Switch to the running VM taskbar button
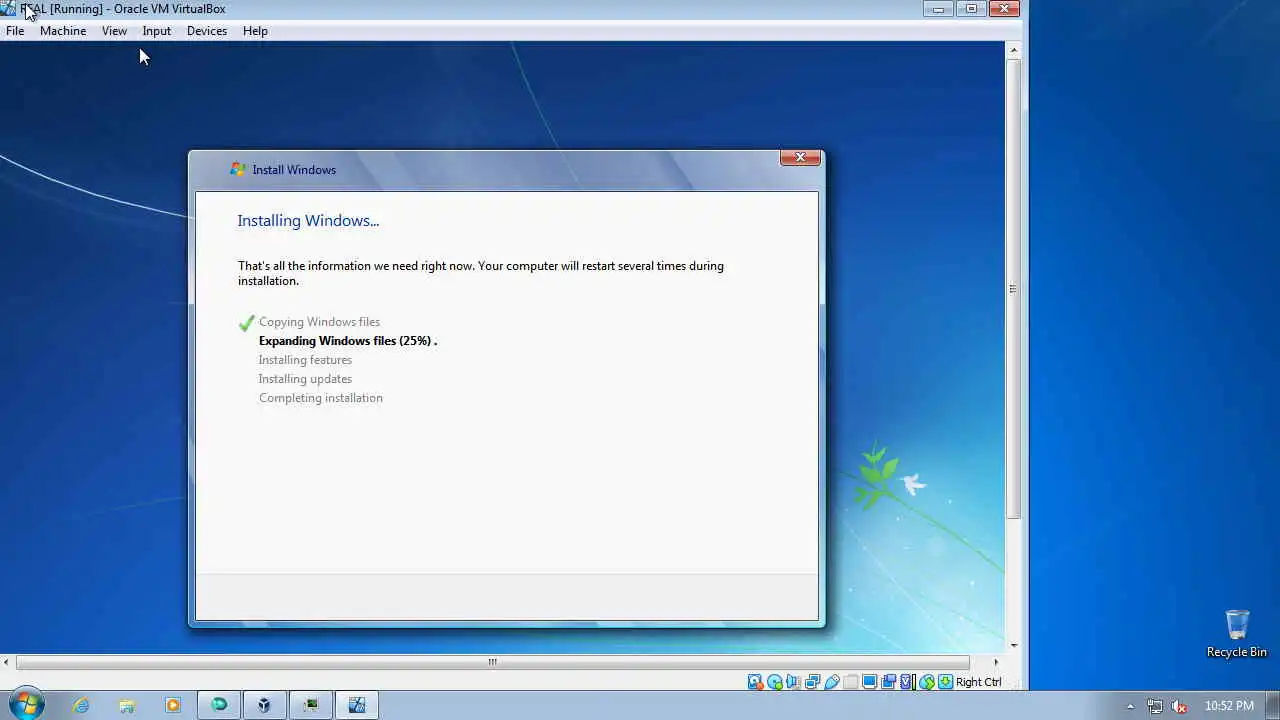1280x720 pixels. coord(310,705)
